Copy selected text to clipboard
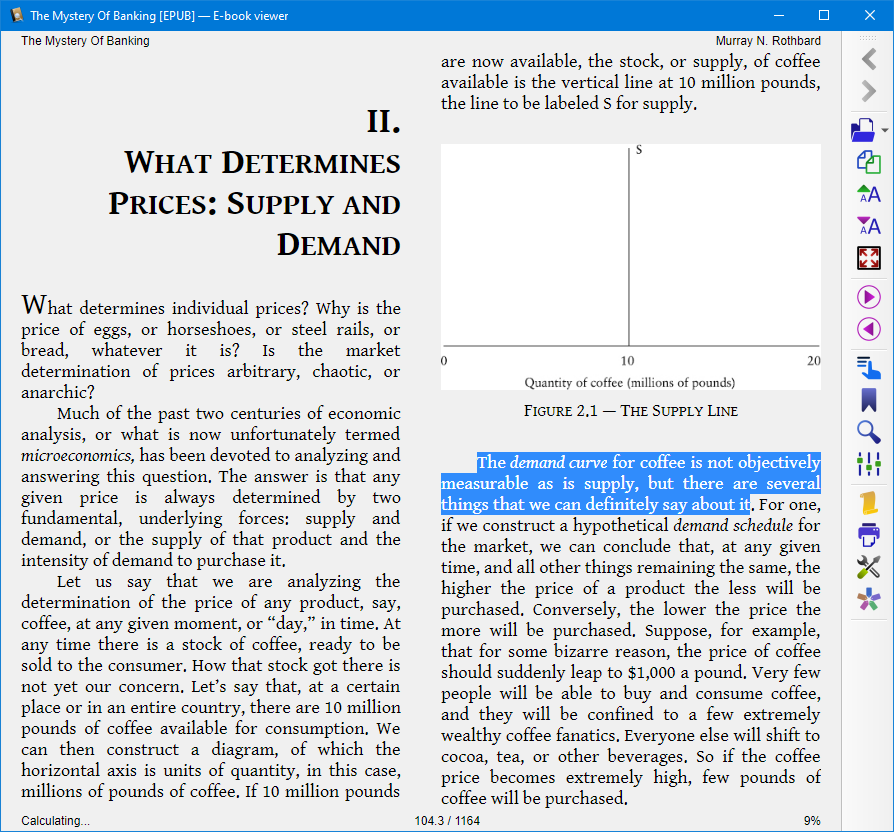Image resolution: width=894 pixels, height=832 pixels. click(868, 162)
